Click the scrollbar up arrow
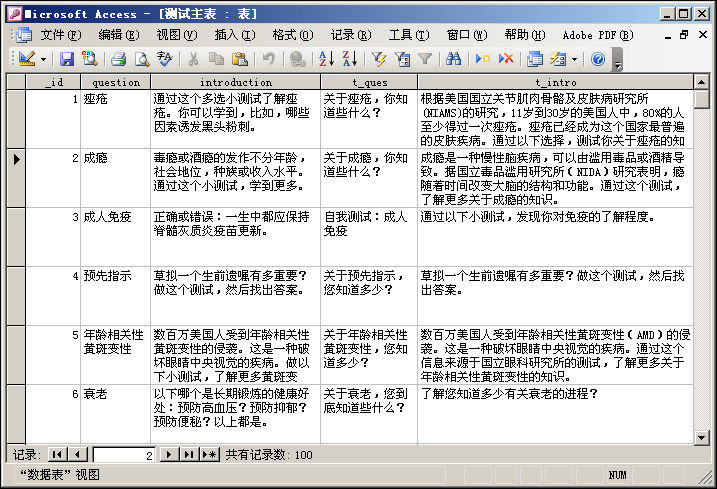Image resolution: width=717 pixels, height=489 pixels. [701, 82]
